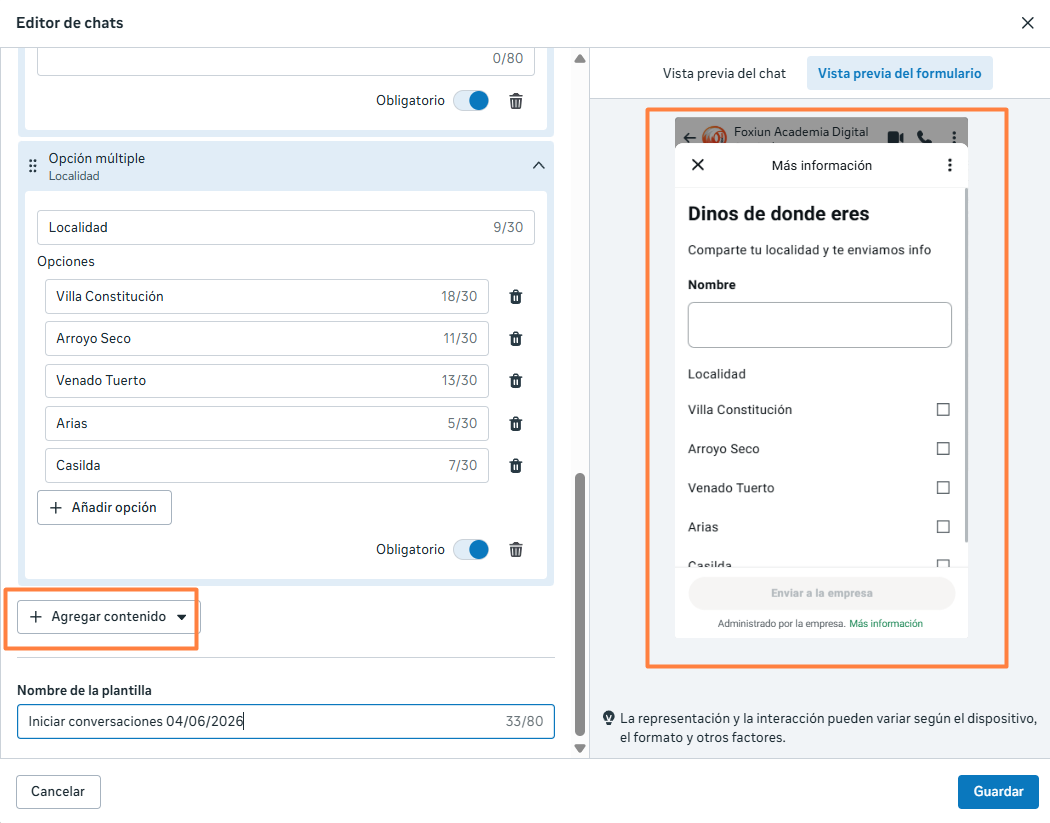Viewport: 1050px width, 823px height.
Task: Open the three-dot menu in form preview
Action: coord(950,165)
